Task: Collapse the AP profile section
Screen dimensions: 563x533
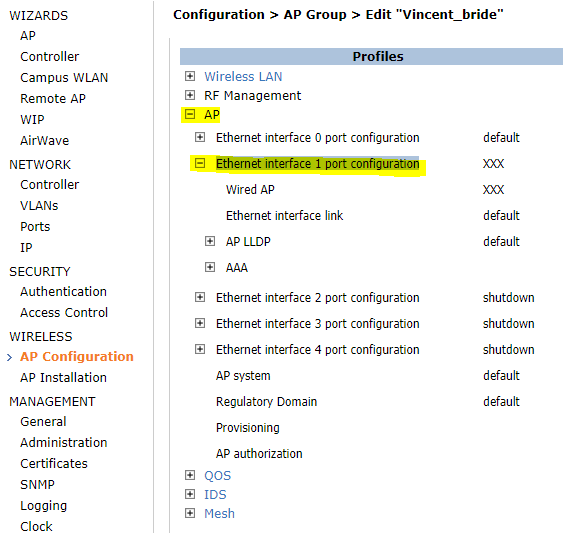Action: click(190, 115)
